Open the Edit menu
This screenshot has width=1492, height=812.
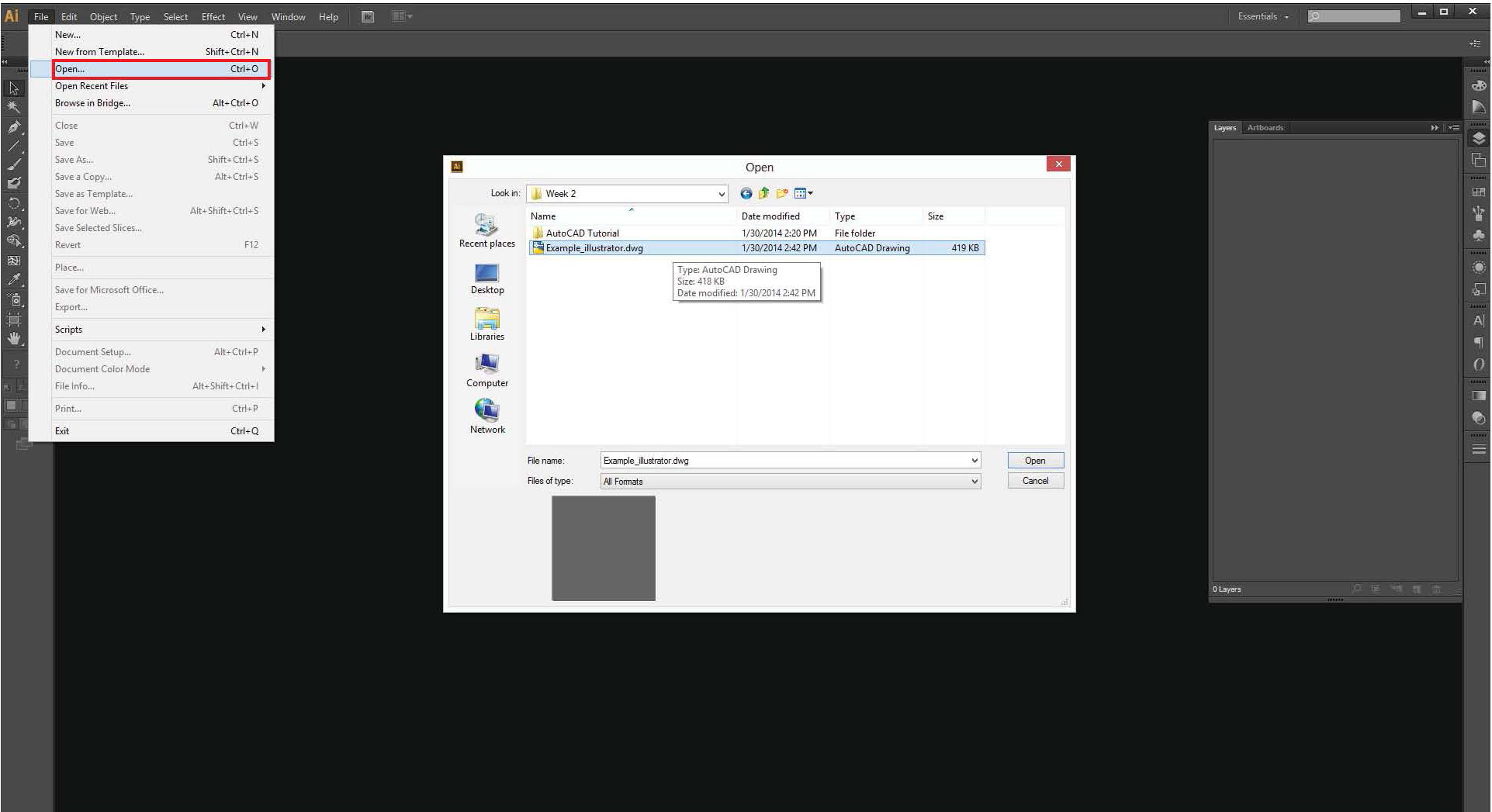coord(69,16)
